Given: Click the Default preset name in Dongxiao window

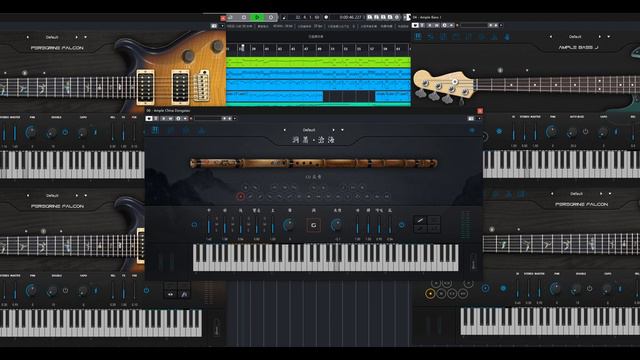Looking at the screenshot, I should click(x=309, y=130).
